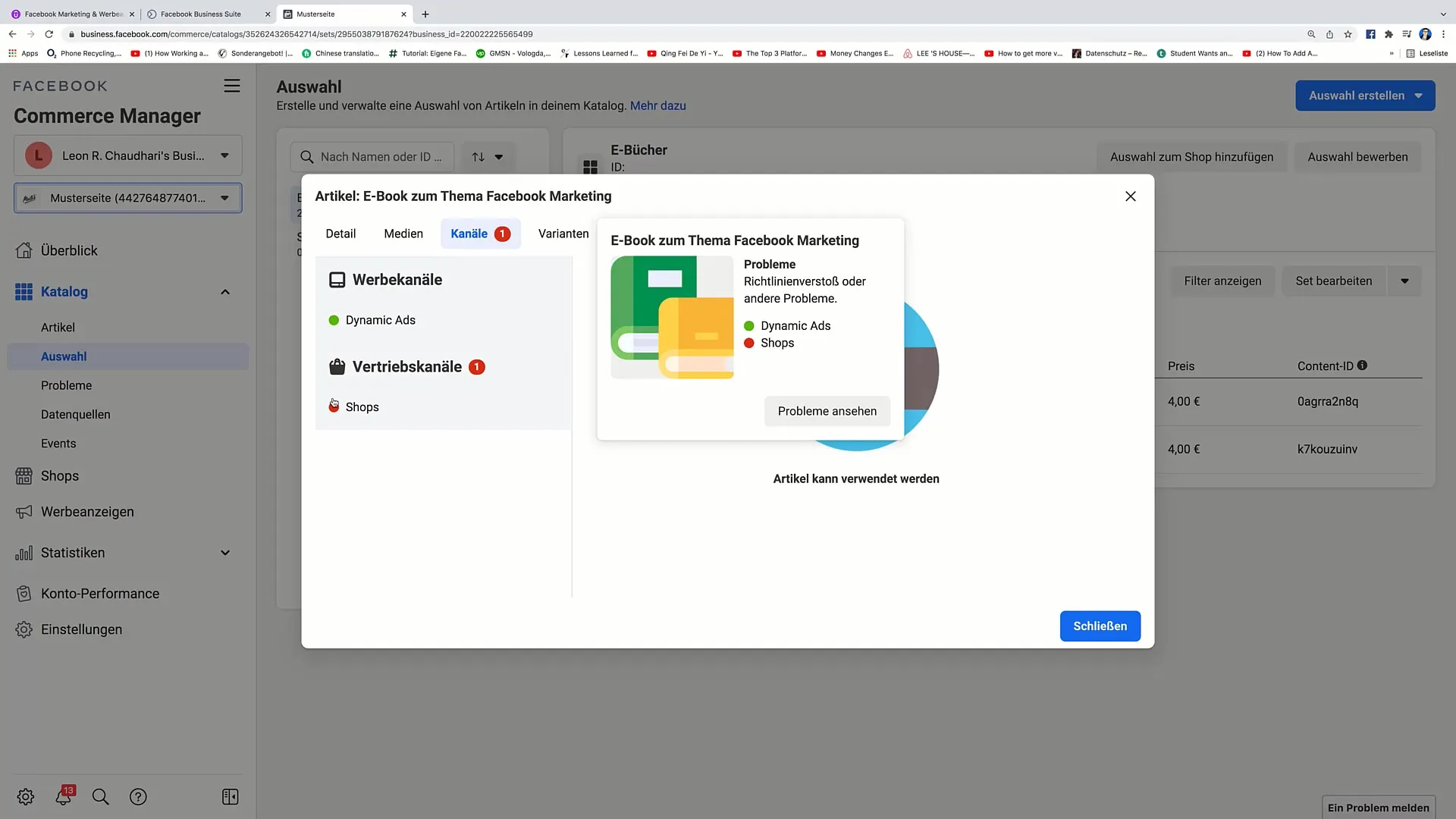The width and height of the screenshot is (1456, 819).
Task: Switch to the Detail tab
Action: point(340,234)
